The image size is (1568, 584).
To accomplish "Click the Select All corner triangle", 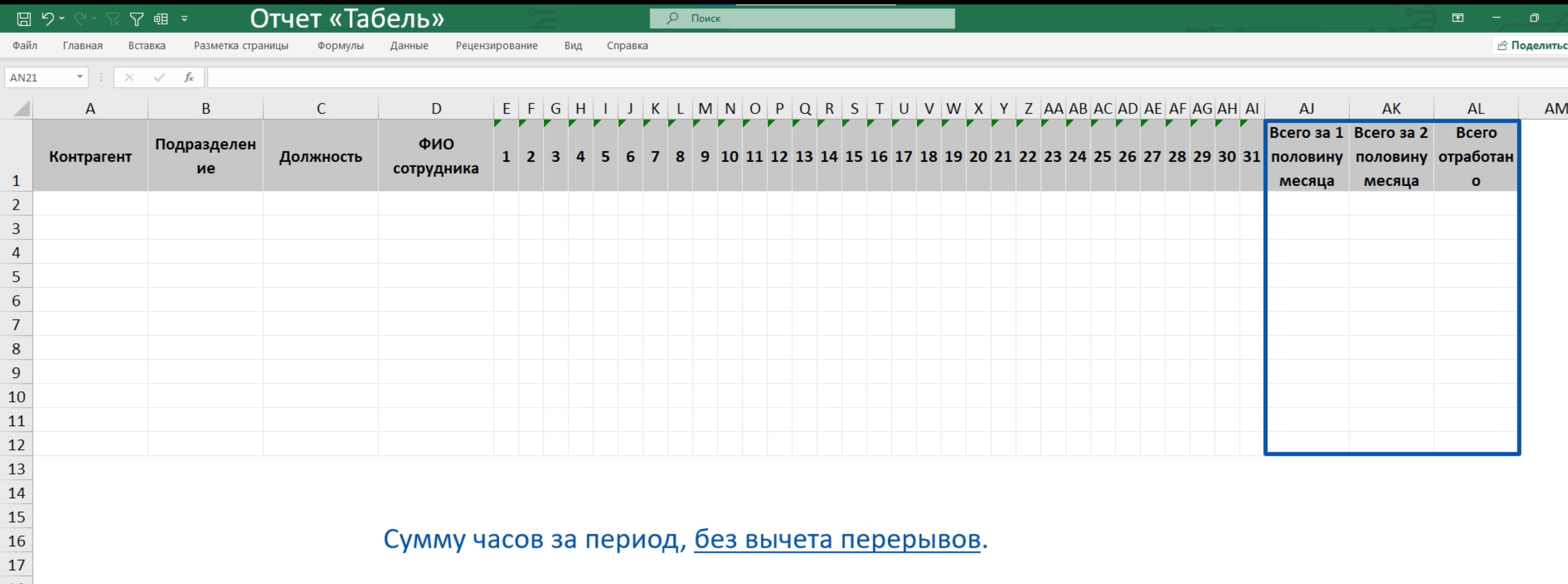I will [x=22, y=109].
